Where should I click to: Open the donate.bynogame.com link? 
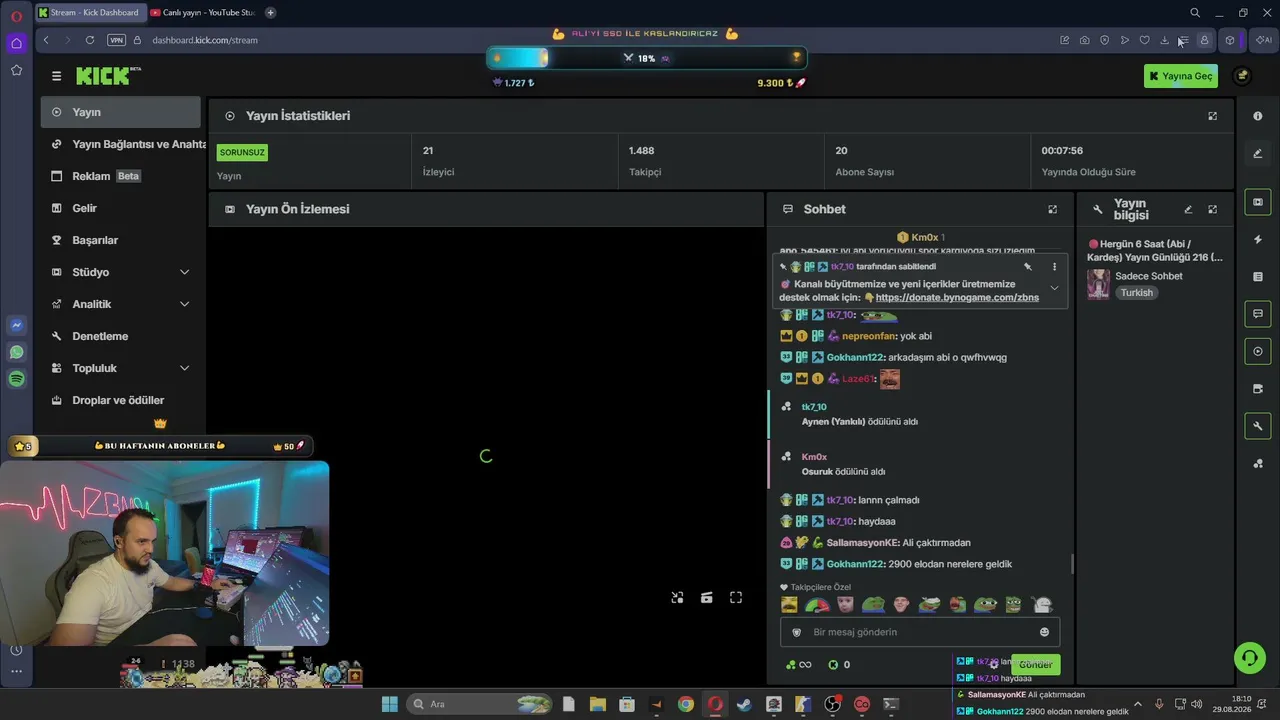click(957, 298)
